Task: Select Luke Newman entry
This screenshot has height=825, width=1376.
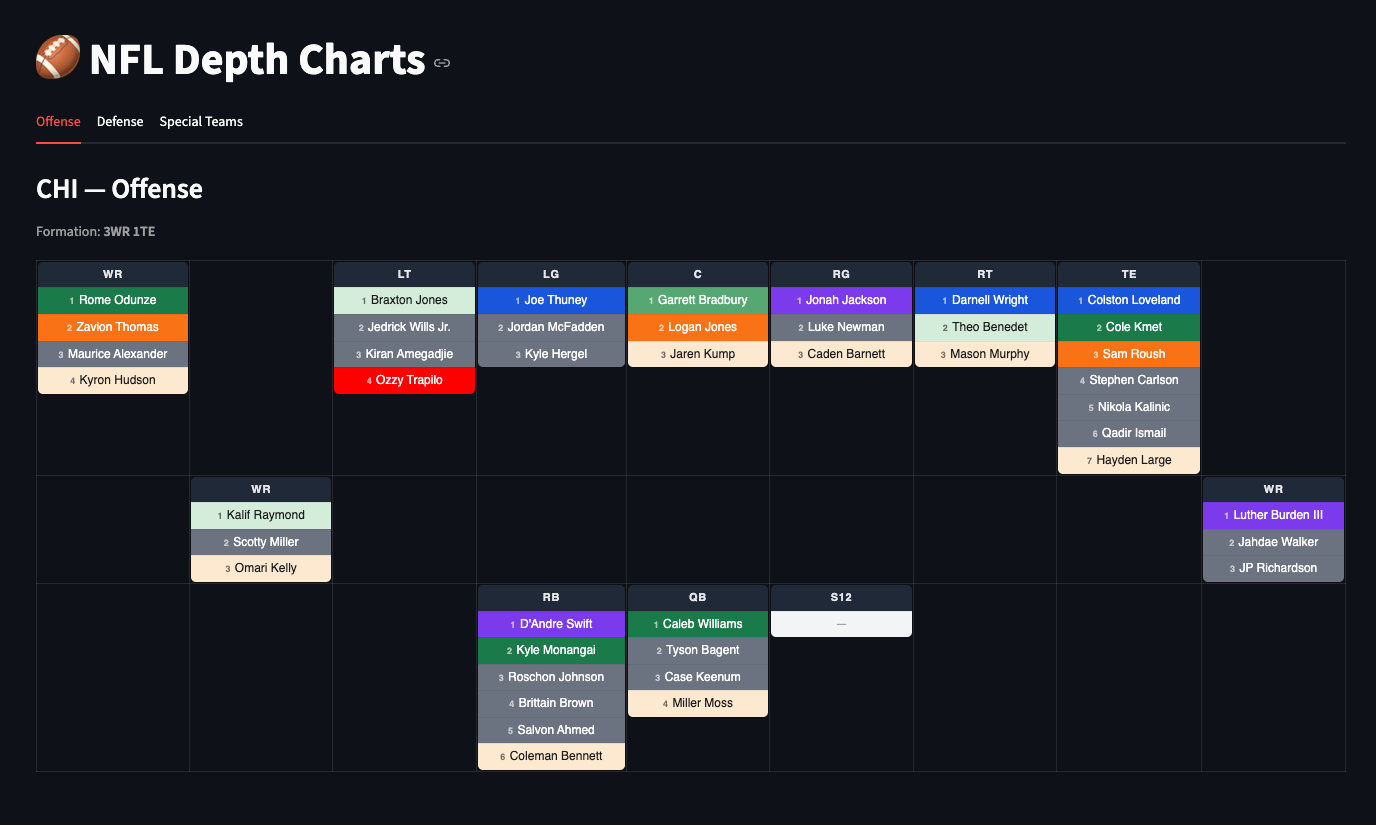Action: click(841, 327)
